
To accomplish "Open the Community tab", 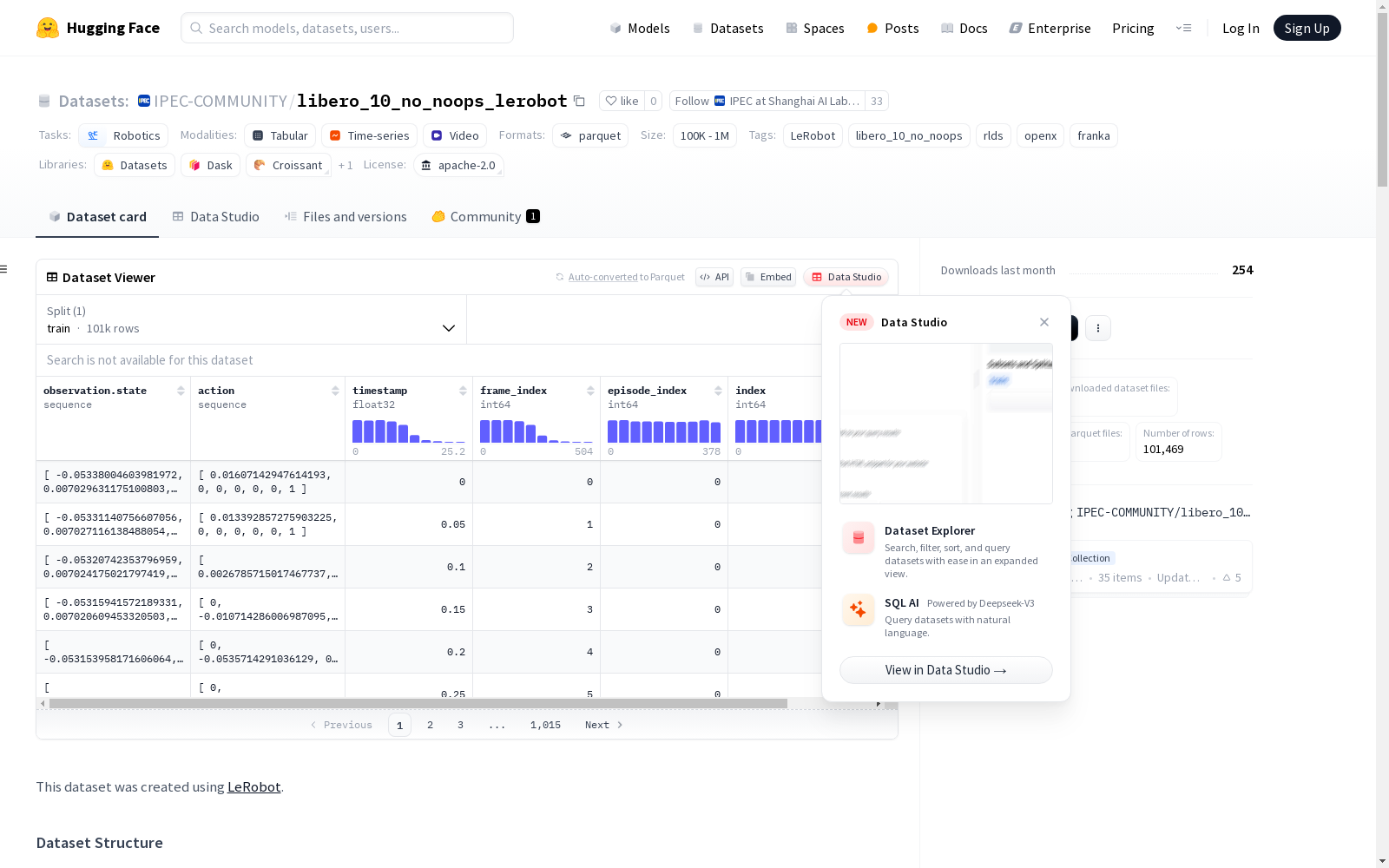I will click(485, 217).
